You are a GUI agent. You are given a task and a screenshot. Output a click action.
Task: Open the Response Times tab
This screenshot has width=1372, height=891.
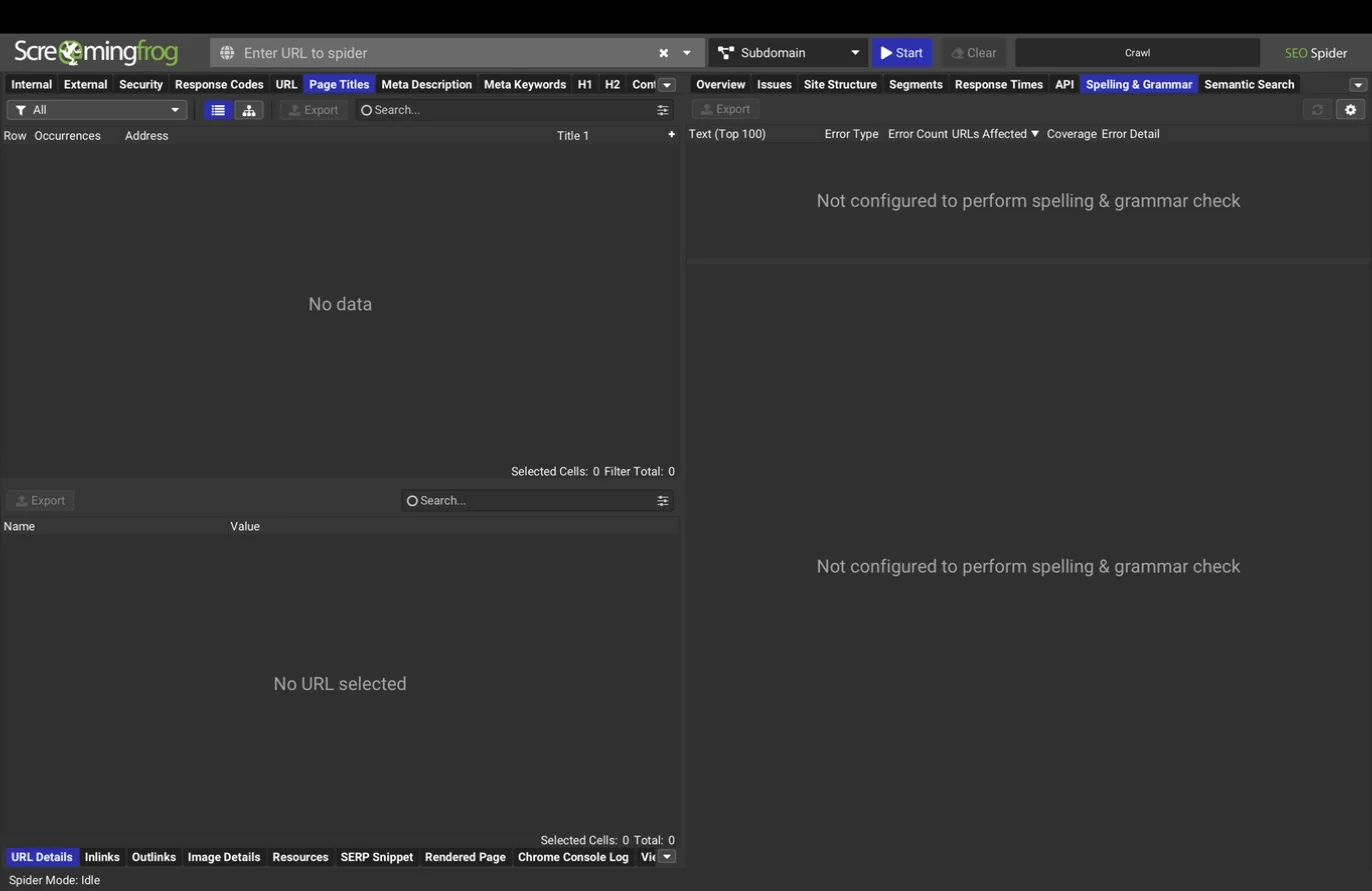coord(999,85)
